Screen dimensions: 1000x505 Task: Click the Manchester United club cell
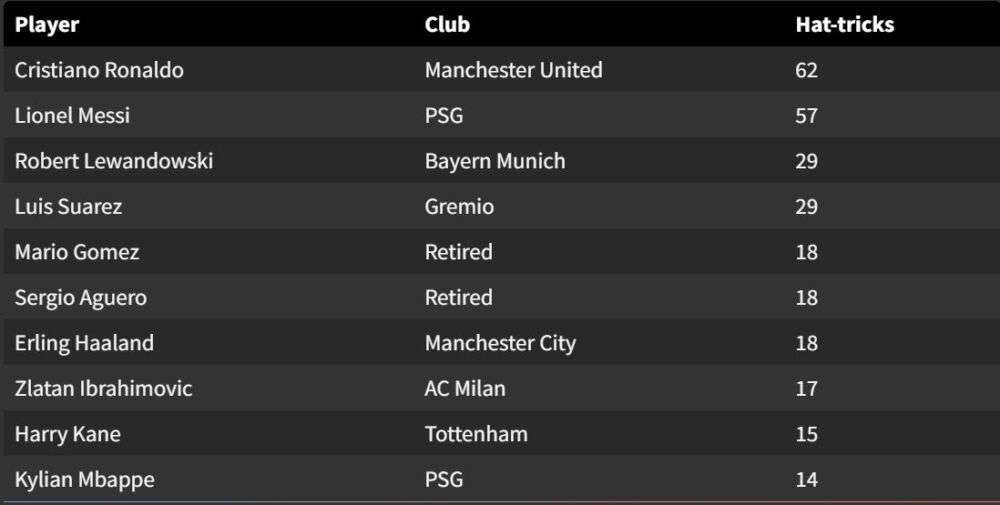(513, 70)
